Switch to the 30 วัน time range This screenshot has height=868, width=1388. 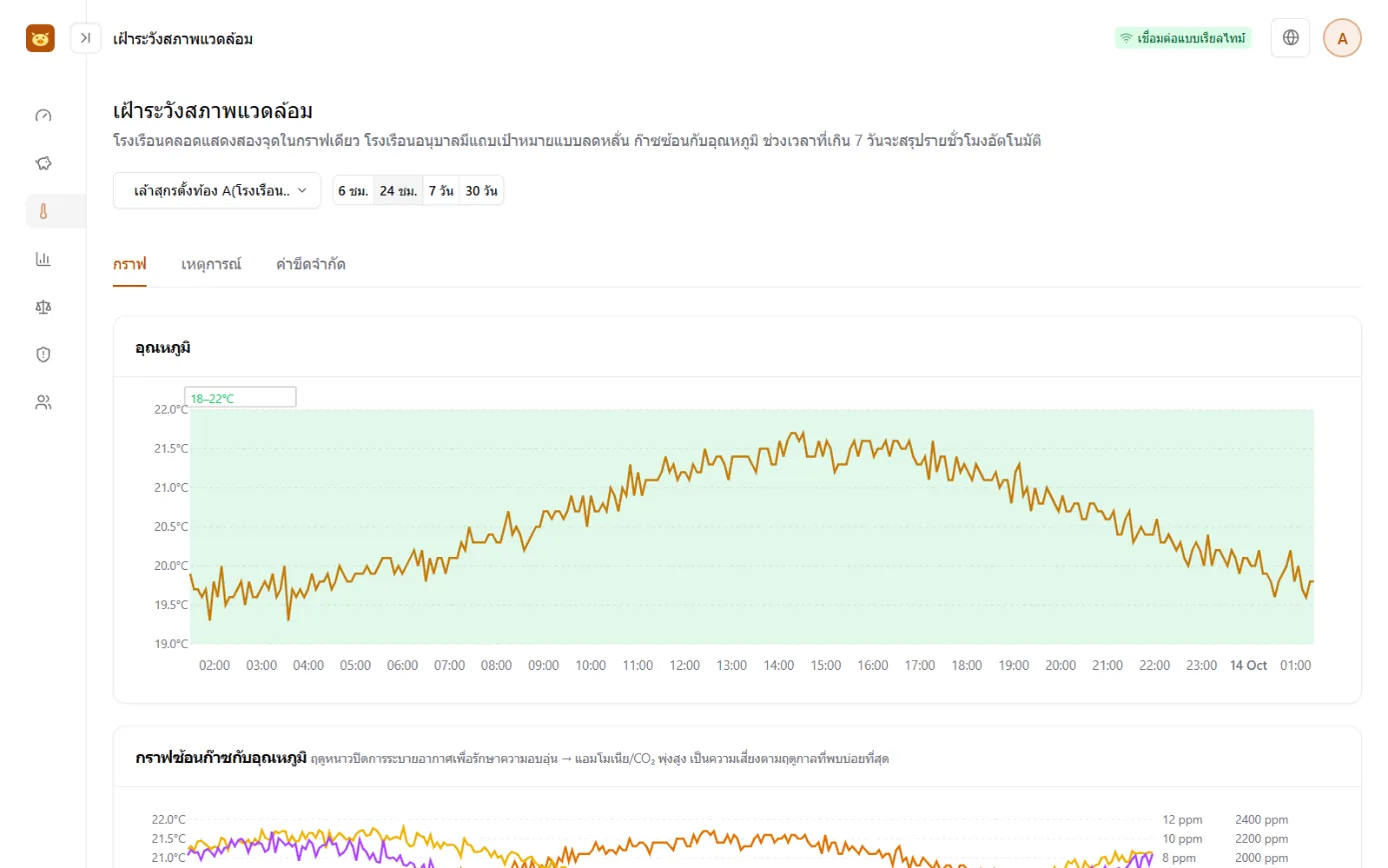coord(482,190)
